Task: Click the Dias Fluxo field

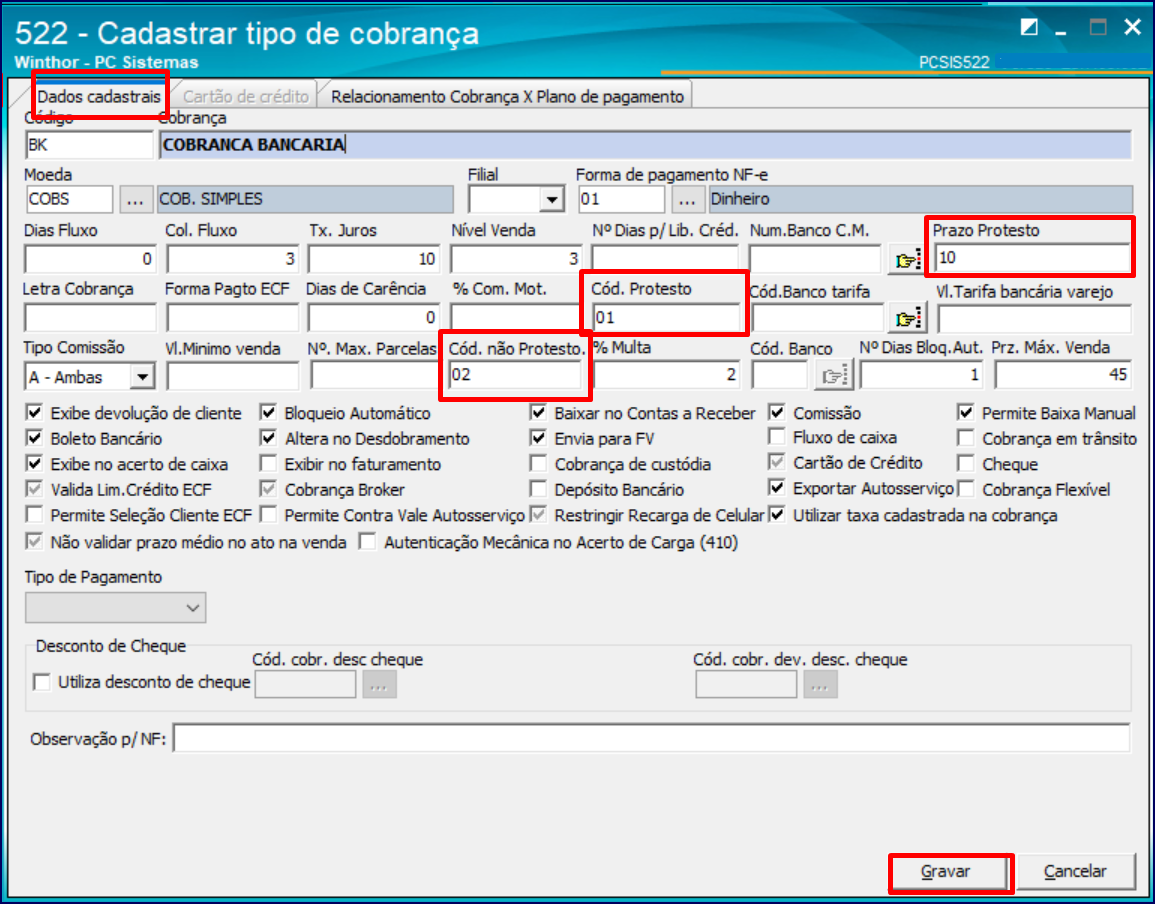Action: tap(91, 259)
